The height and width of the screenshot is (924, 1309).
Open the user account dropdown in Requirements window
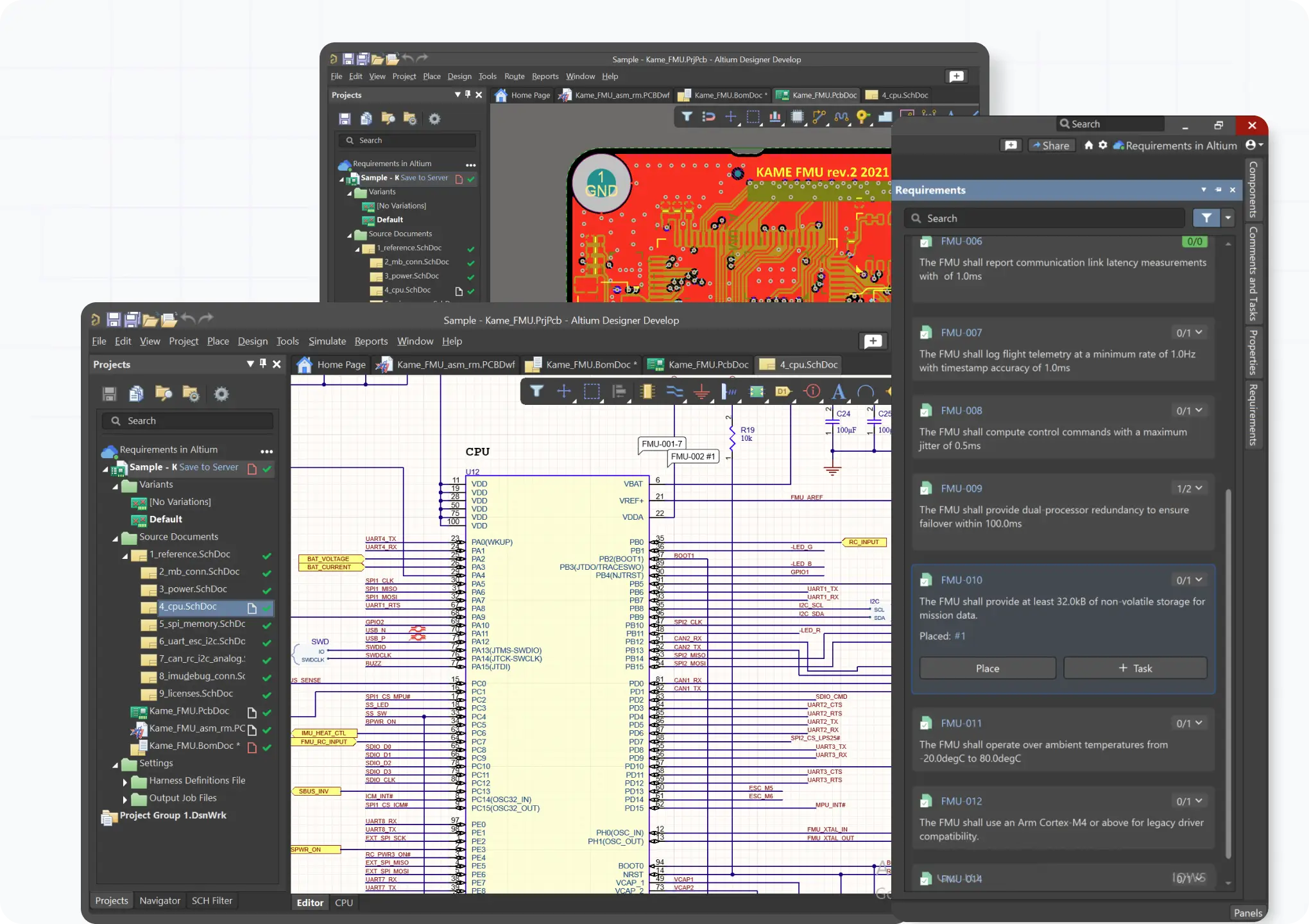(x=1254, y=145)
